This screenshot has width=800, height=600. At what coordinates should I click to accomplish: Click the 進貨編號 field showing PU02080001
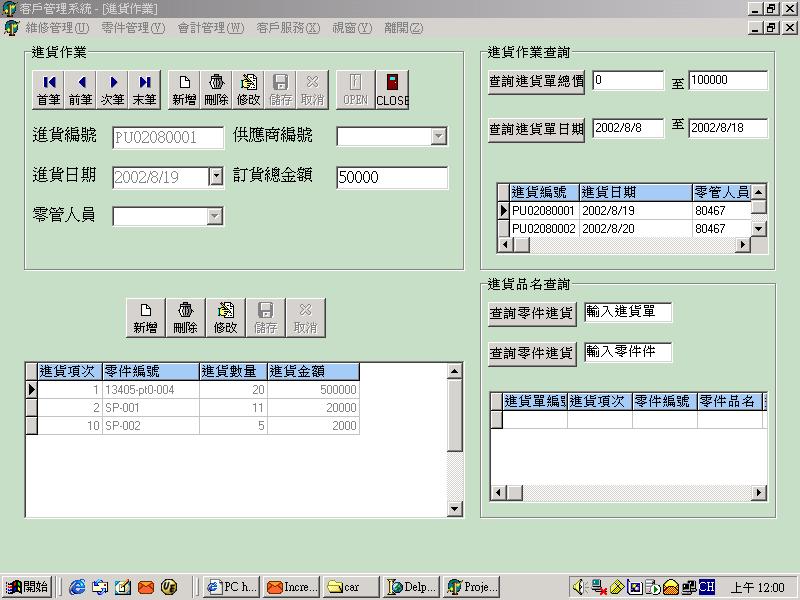[x=168, y=137]
